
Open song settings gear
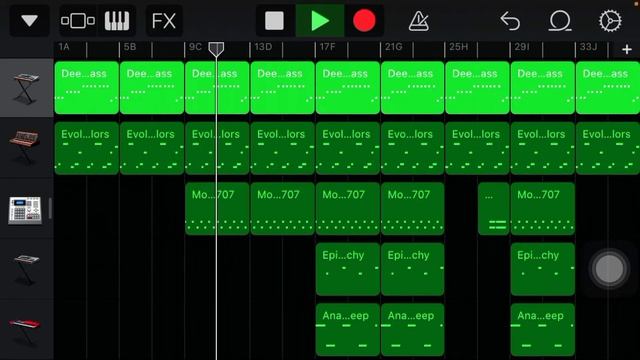click(x=610, y=20)
